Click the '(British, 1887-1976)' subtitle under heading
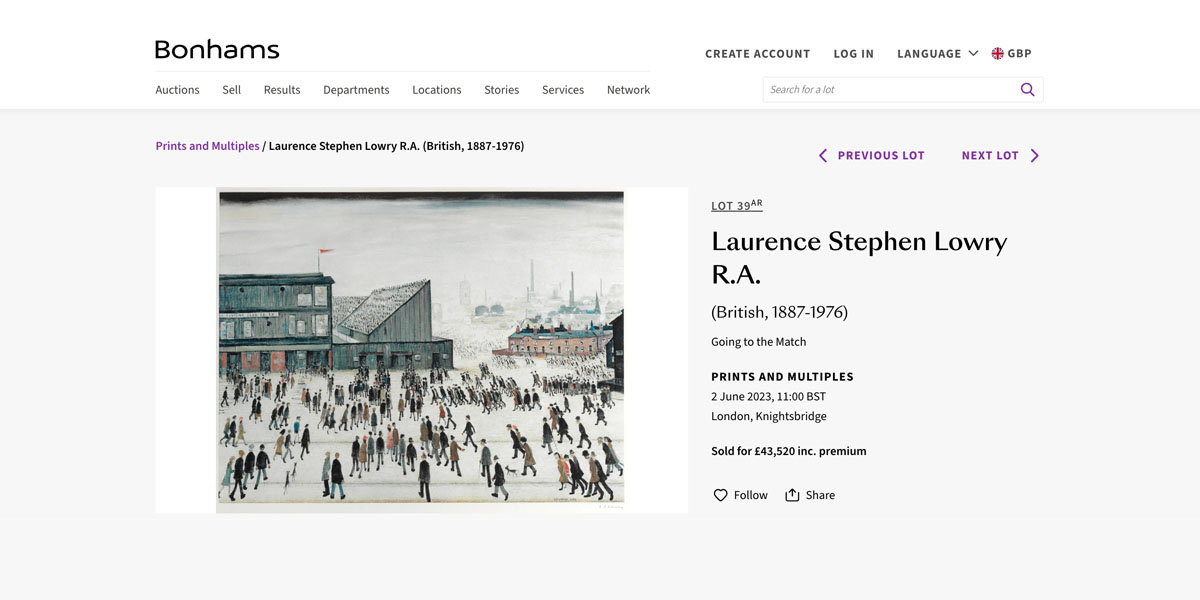The height and width of the screenshot is (600, 1200). (x=780, y=312)
